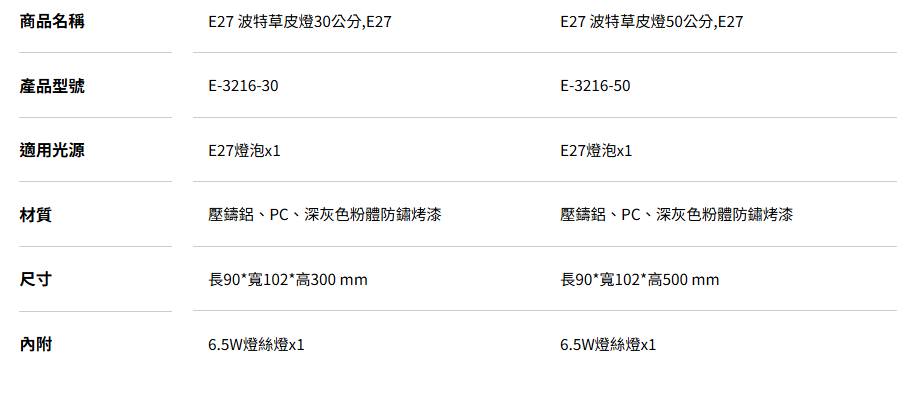Select model number E-3216-30
The height and width of the screenshot is (409, 913).
(x=243, y=86)
